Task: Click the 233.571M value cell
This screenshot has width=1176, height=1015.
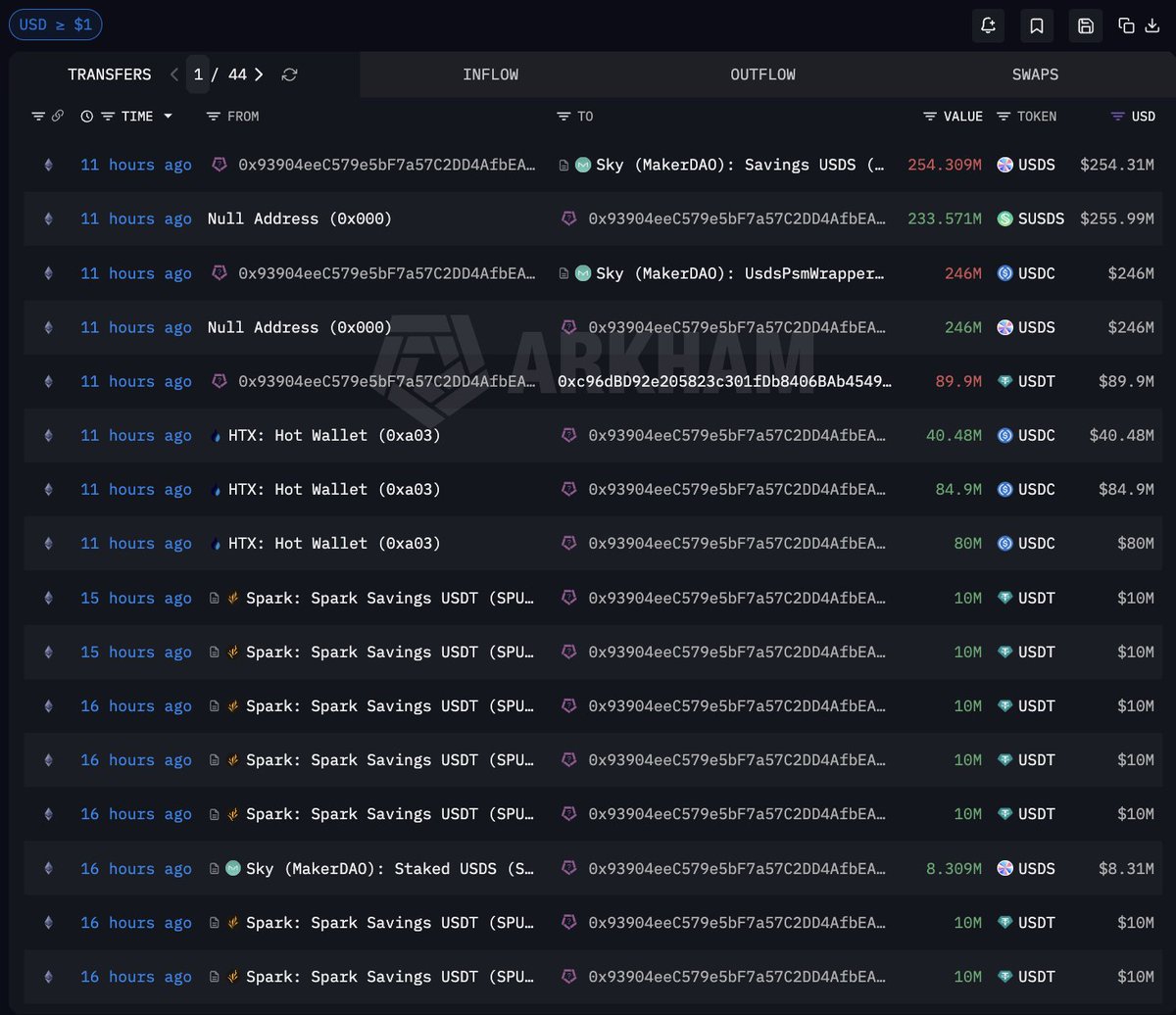Action: [x=945, y=218]
